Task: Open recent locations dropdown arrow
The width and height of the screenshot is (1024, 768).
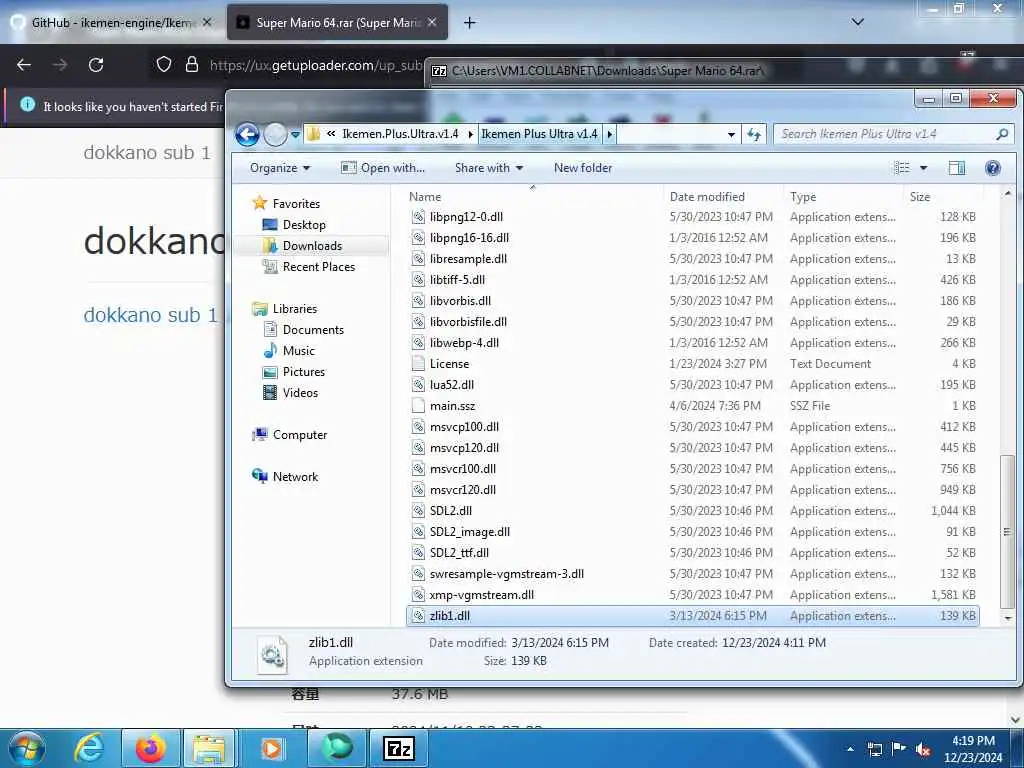Action: click(295, 135)
